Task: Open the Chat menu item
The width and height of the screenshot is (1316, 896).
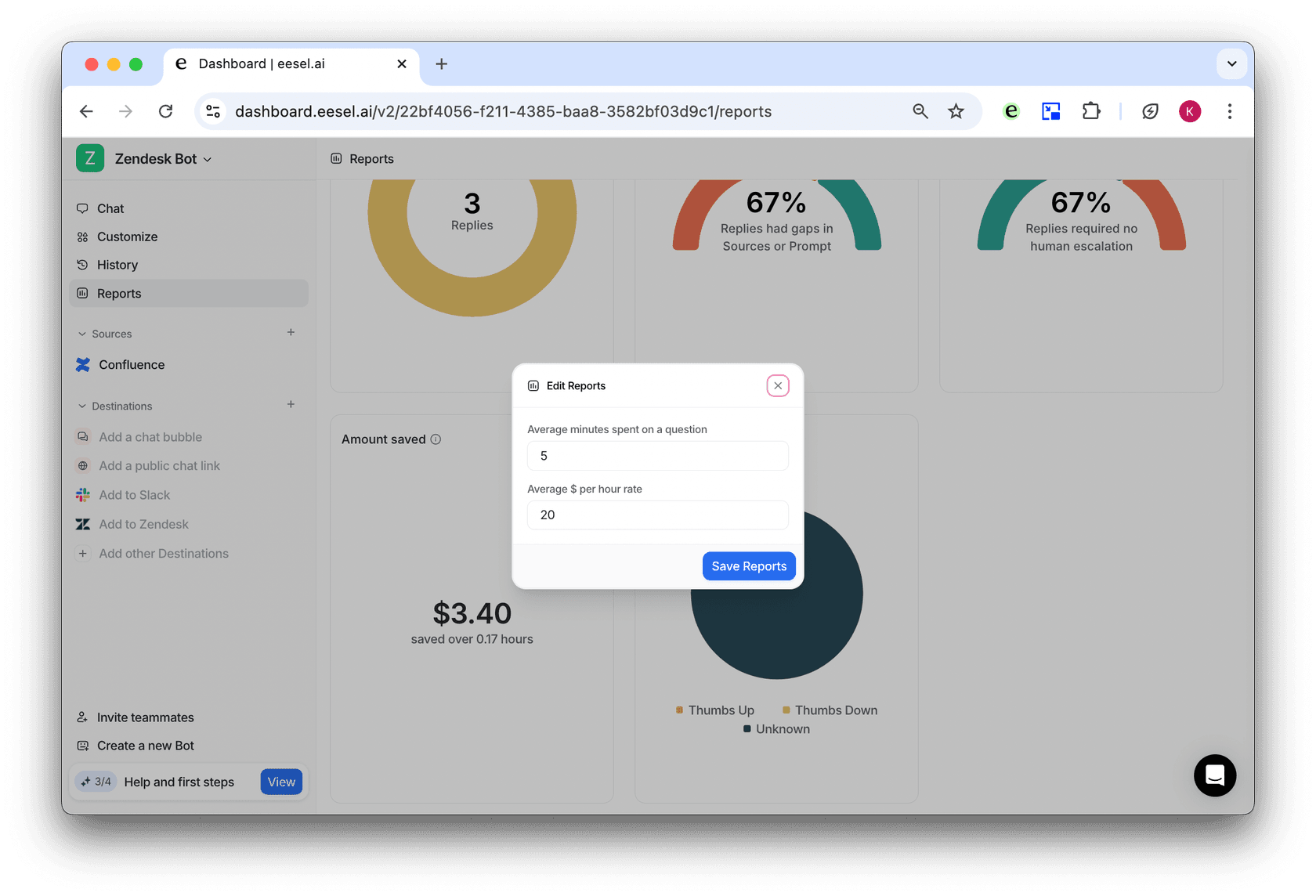Action: [110, 208]
